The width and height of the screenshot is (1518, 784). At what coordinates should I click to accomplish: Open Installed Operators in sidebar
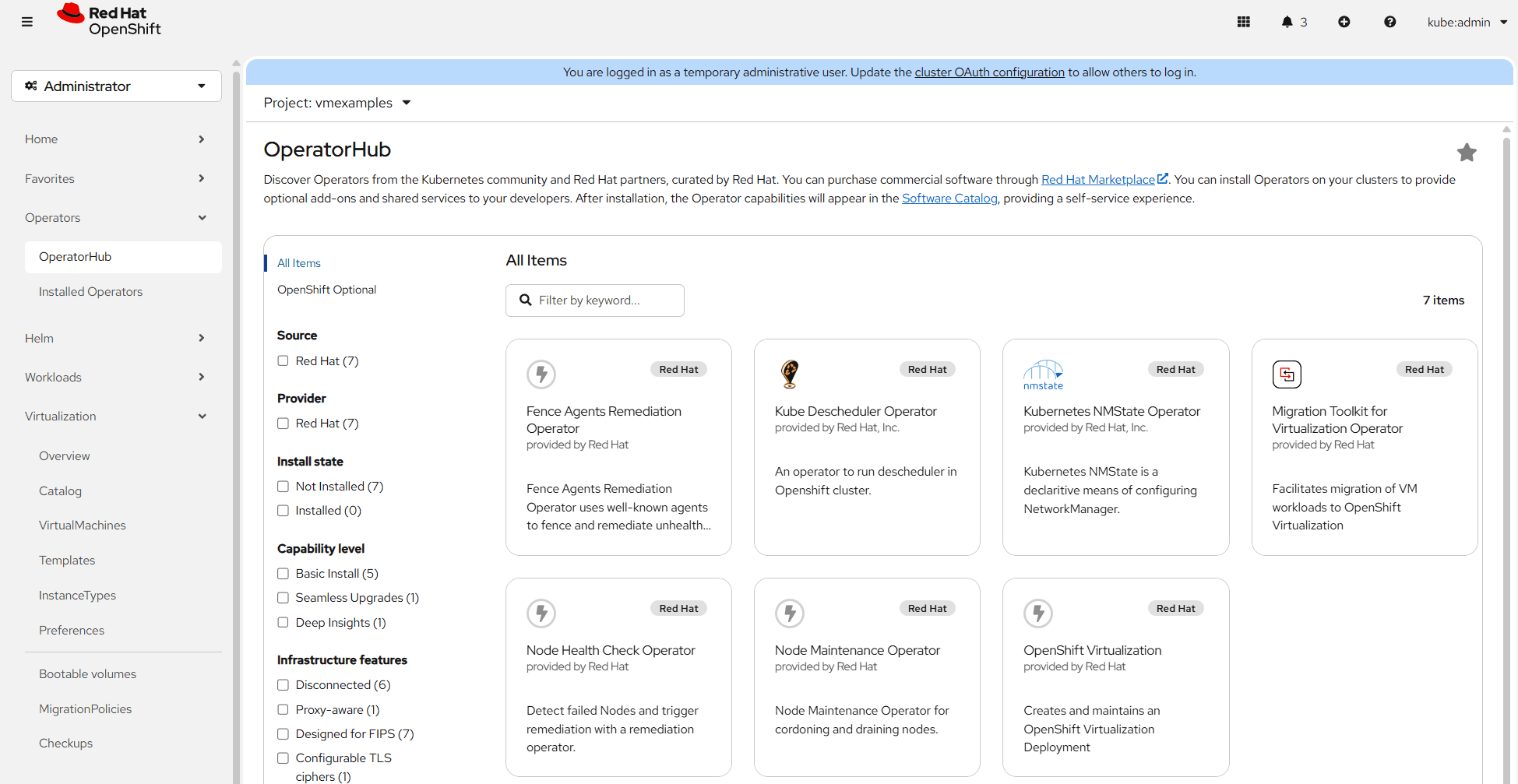pos(90,292)
